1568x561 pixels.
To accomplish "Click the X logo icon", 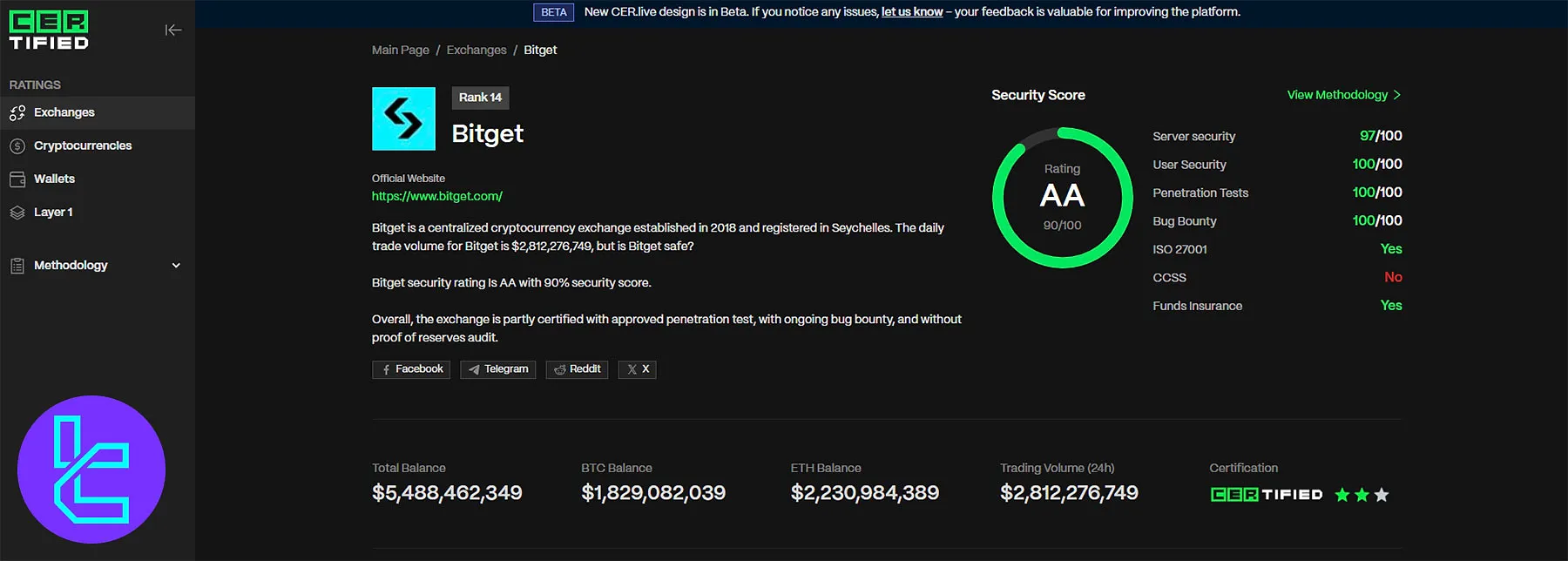I will pos(632,370).
